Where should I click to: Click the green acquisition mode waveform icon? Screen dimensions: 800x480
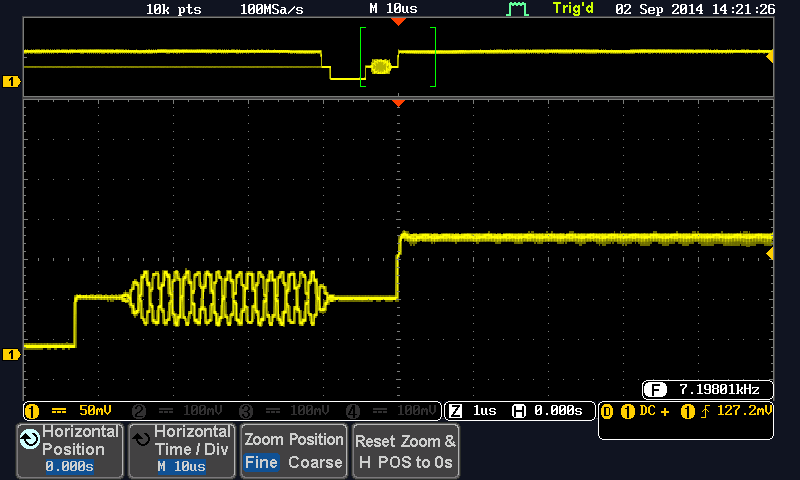[x=517, y=9]
